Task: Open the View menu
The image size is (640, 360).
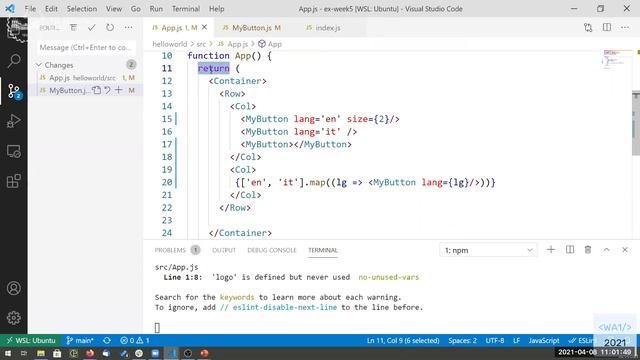Action: [x=114, y=9]
